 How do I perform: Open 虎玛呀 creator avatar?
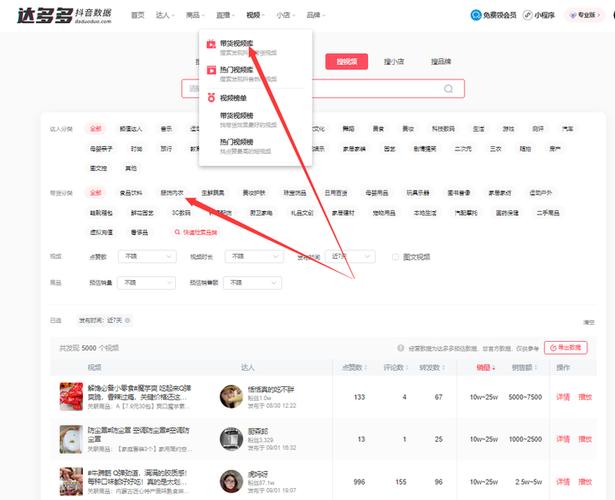pyautogui.click(x=231, y=481)
